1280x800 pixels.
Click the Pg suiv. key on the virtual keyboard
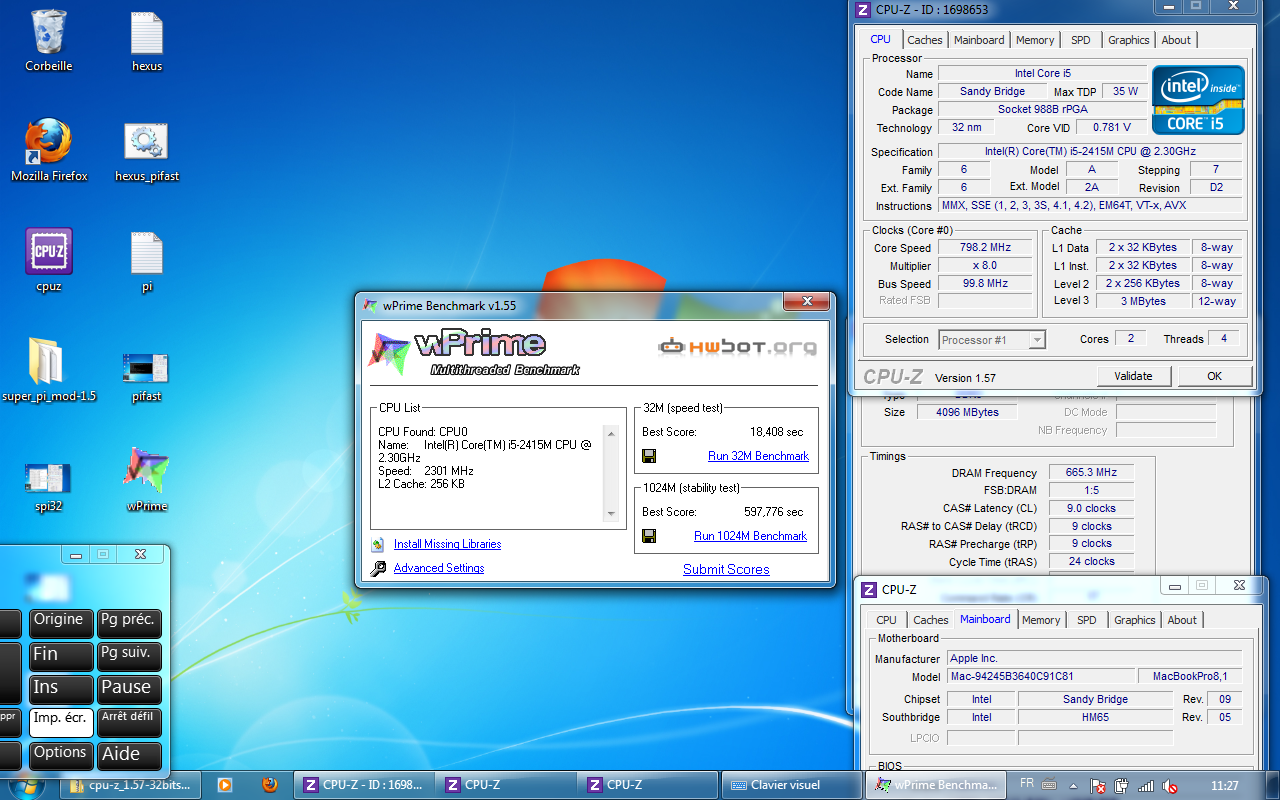(129, 657)
